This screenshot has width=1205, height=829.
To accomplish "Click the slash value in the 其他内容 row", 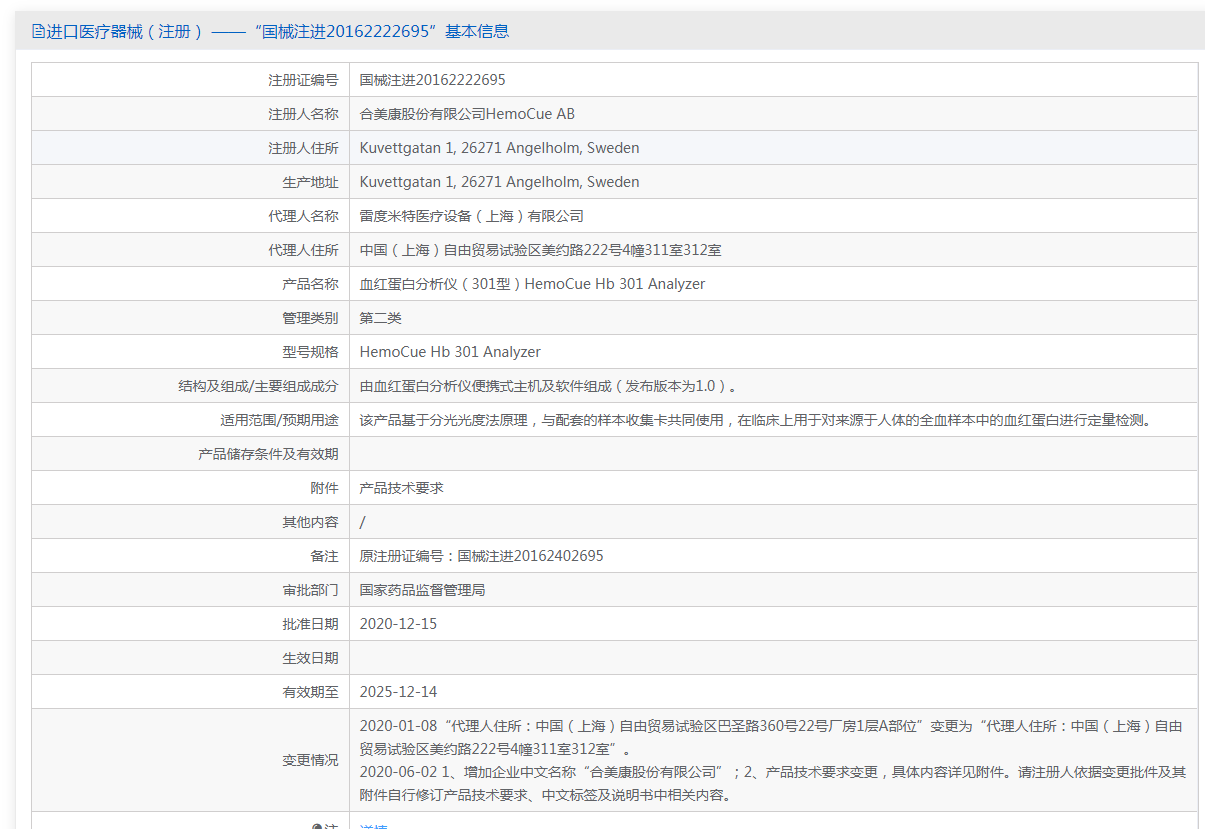I will [x=363, y=522].
